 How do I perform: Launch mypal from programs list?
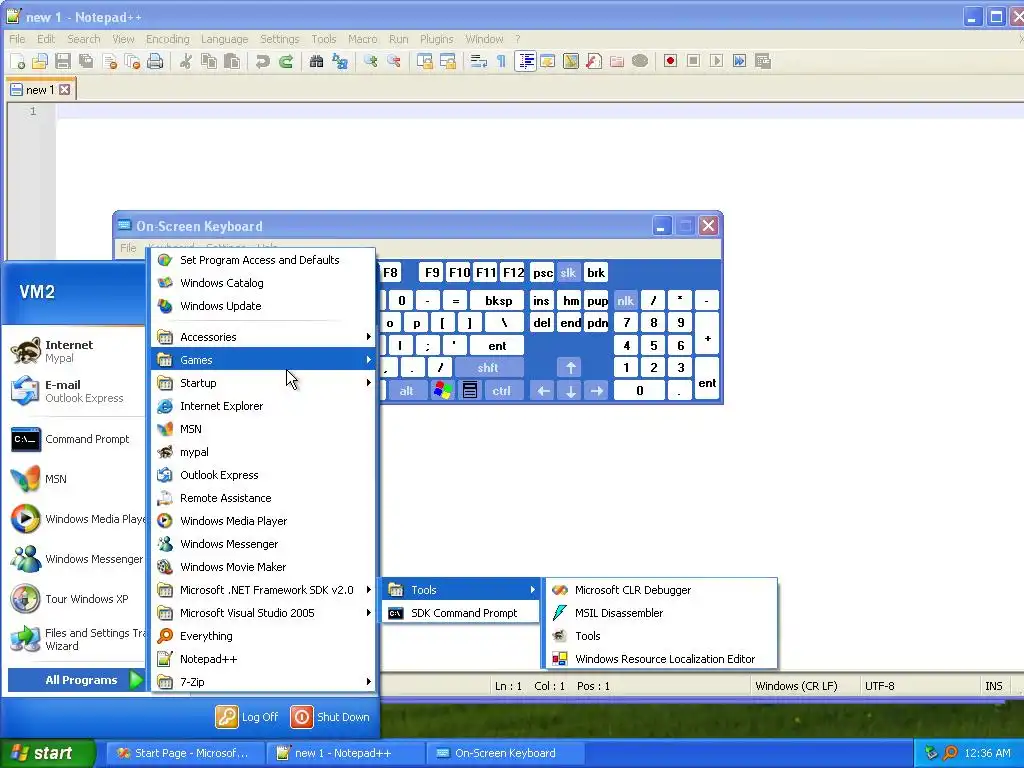pyautogui.click(x=264, y=452)
